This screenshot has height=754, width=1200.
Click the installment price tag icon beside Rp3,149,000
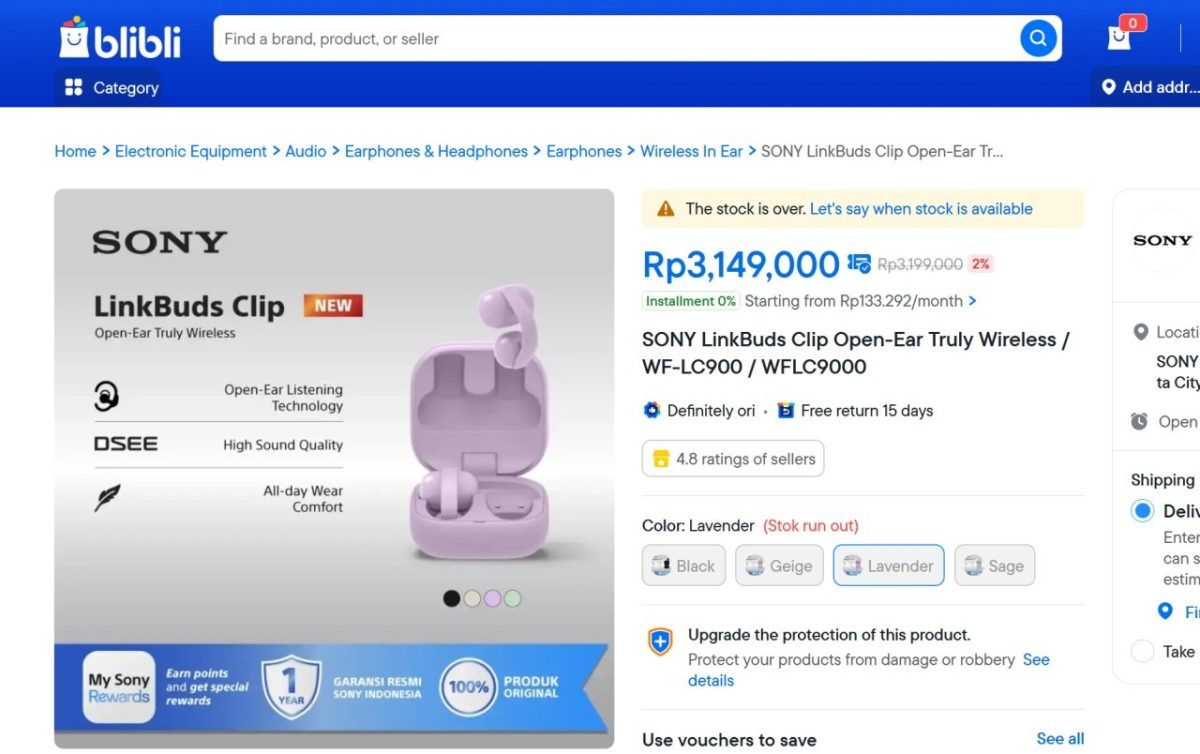(x=857, y=264)
